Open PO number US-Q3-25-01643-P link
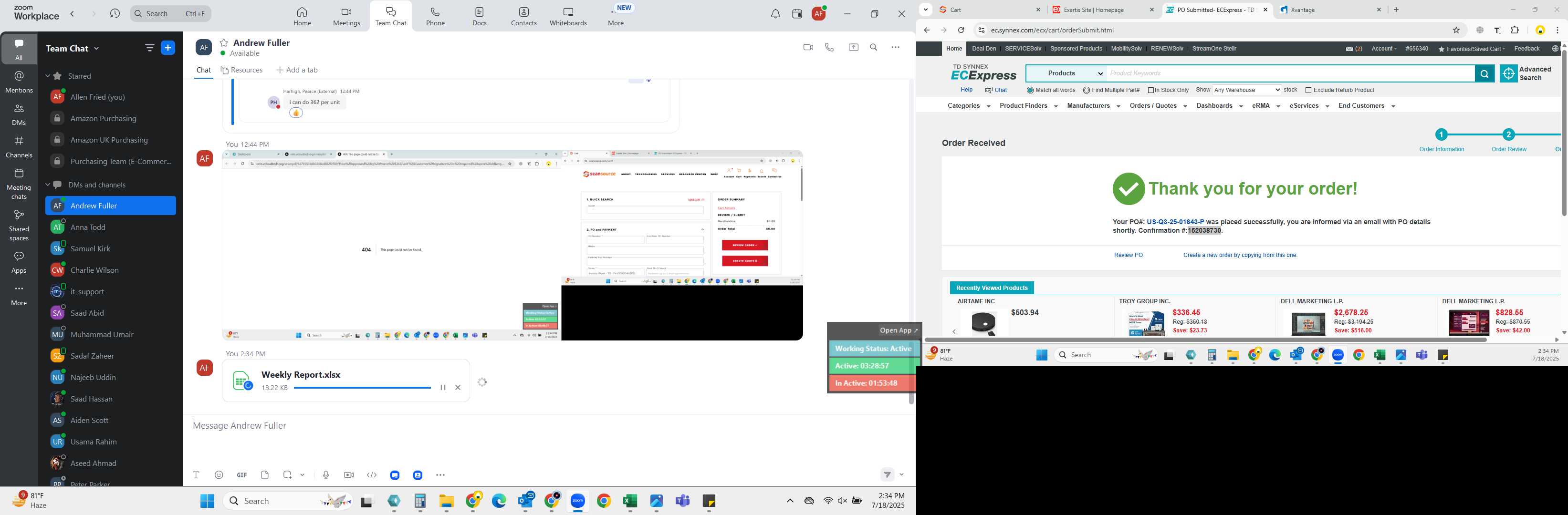 click(x=1175, y=222)
